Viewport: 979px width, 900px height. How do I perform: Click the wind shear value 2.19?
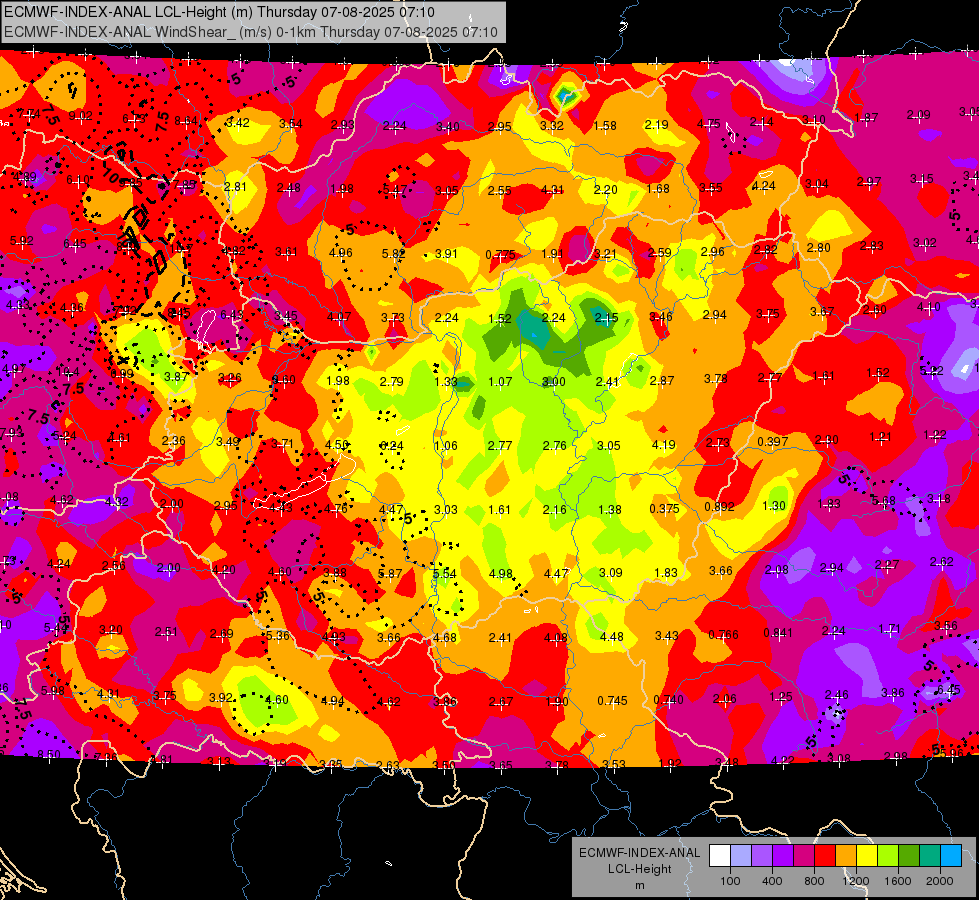pos(657,124)
